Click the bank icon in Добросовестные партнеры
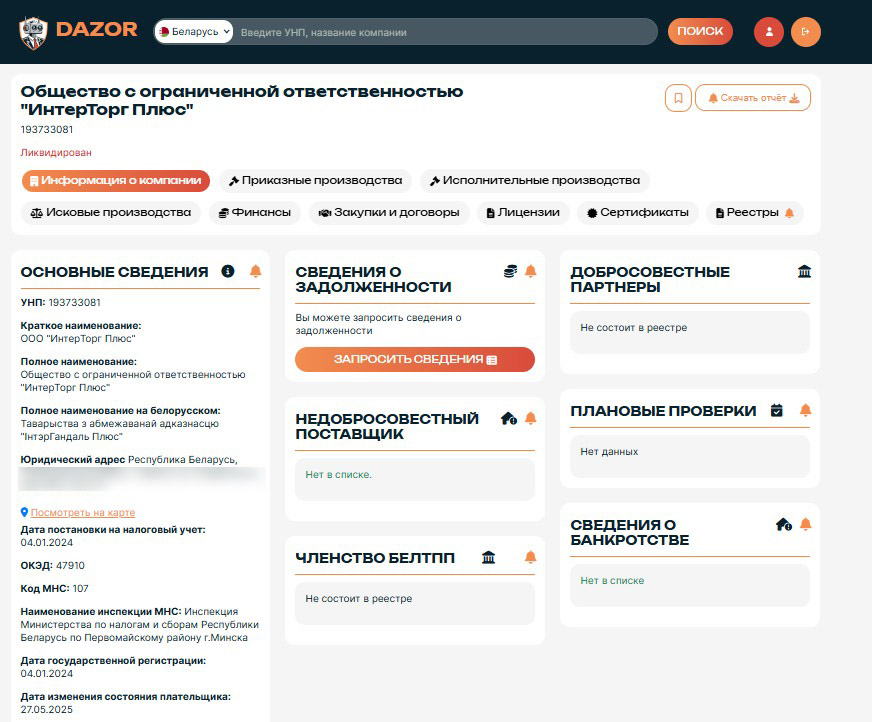 [804, 271]
